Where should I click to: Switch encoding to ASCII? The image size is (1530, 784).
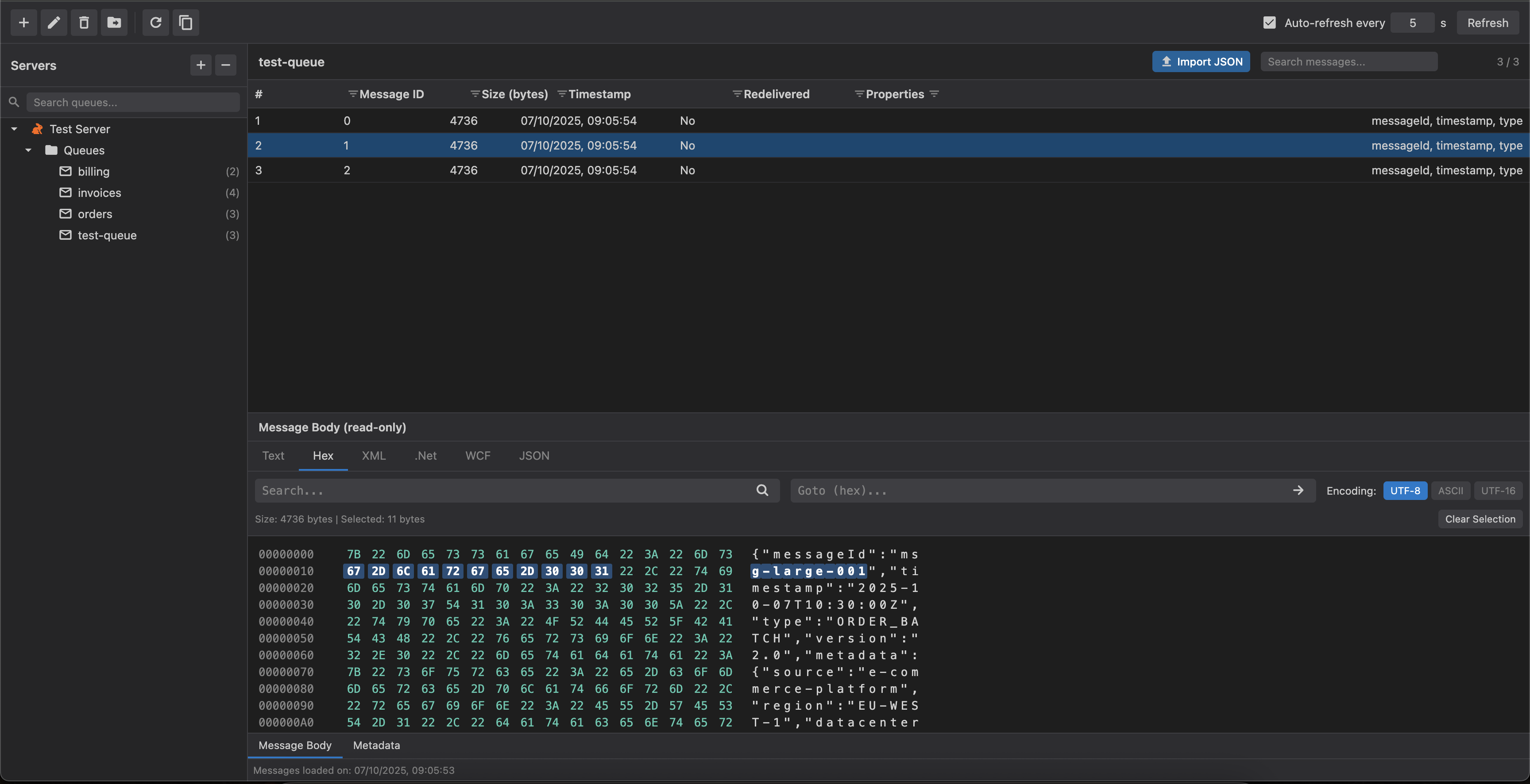click(1450, 490)
